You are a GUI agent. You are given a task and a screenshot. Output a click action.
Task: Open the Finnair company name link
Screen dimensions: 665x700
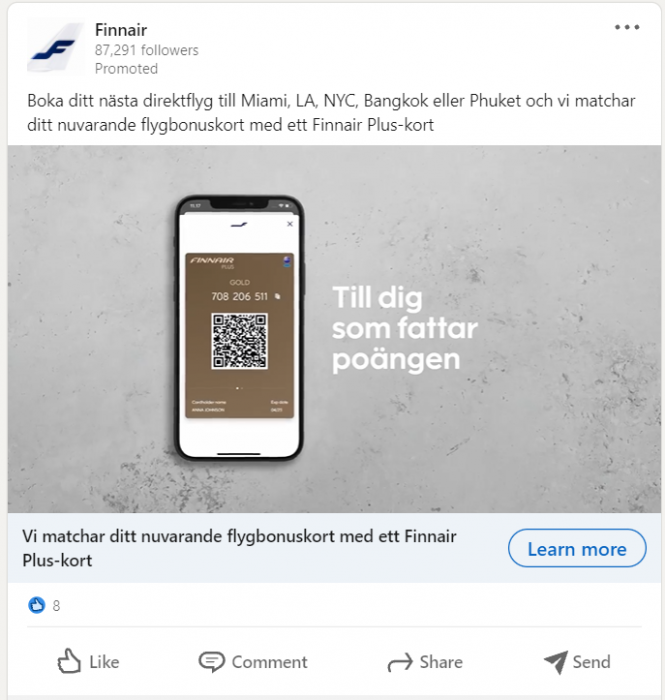pyautogui.click(x=121, y=30)
